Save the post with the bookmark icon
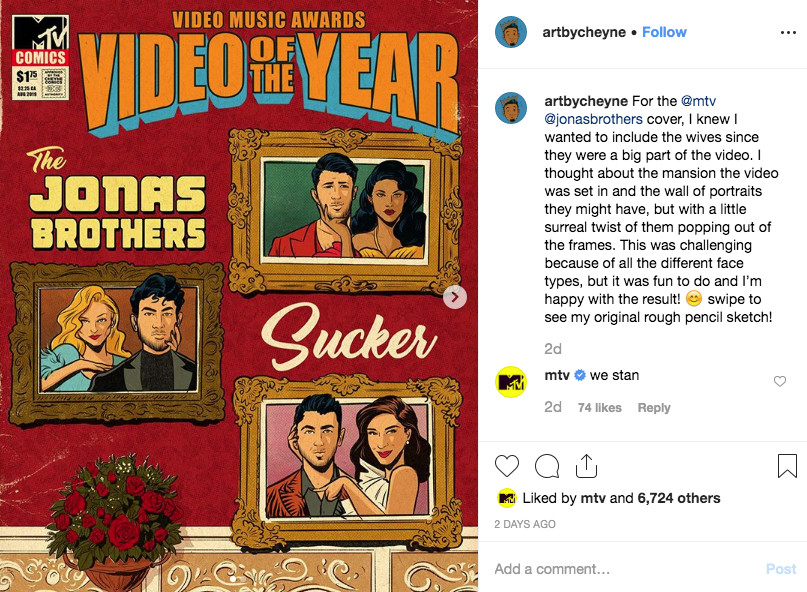Image resolution: width=807 pixels, height=592 pixels. pyautogui.click(x=787, y=466)
